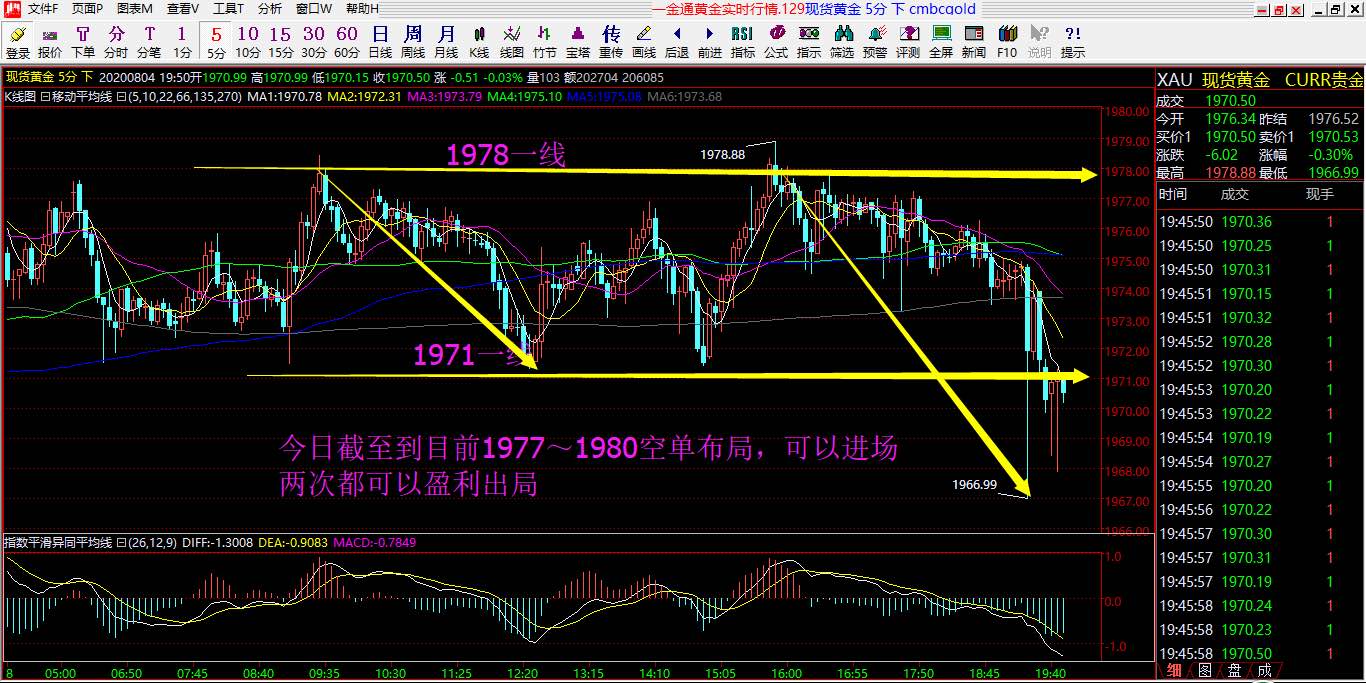
Task: Select the 15分 period button
Action: (x=281, y=43)
